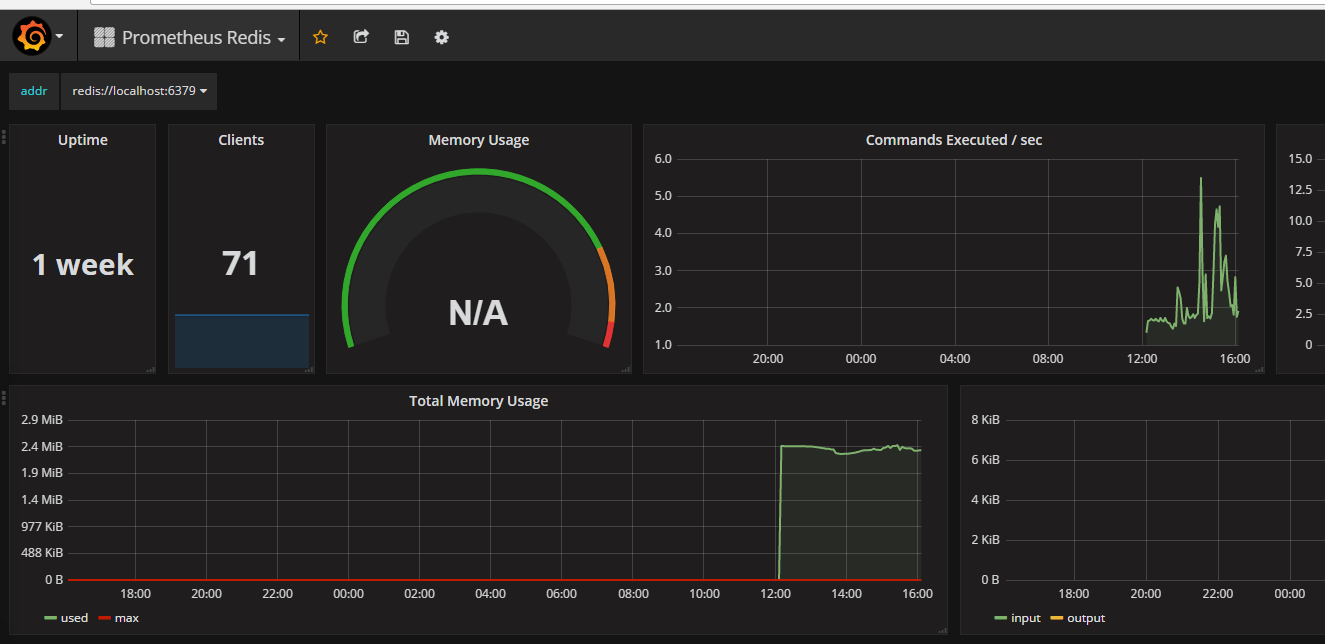Save the dashboard with floppy icon
The image size is (1325, 644).
pyautogui.click(x=401, y=37)
